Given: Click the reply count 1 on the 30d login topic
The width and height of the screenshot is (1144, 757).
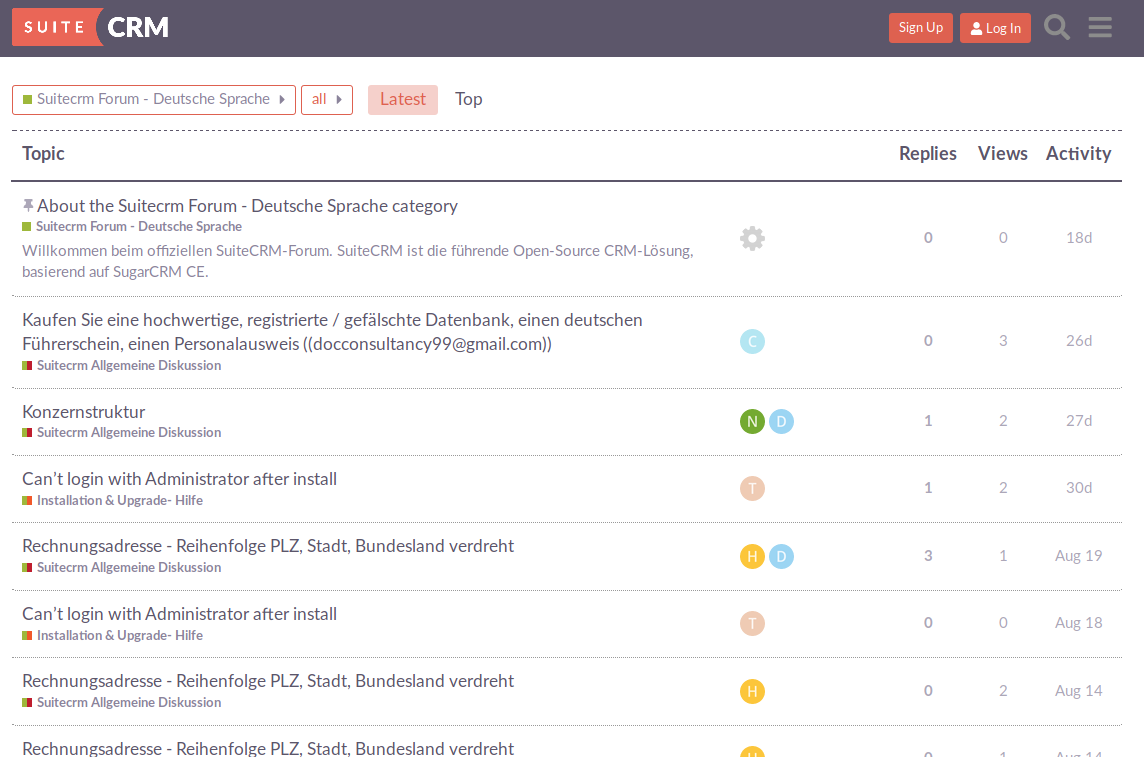Looking at the screenshot, I should coord(928,488).
